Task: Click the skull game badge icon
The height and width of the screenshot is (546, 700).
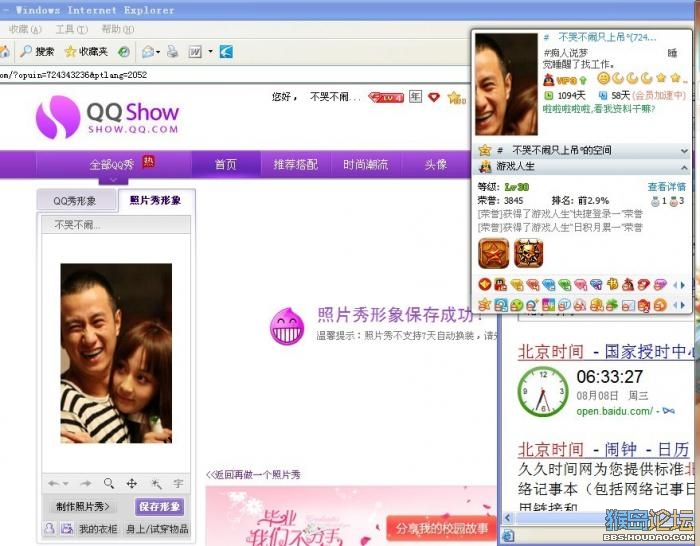Action: pos(529,253)
